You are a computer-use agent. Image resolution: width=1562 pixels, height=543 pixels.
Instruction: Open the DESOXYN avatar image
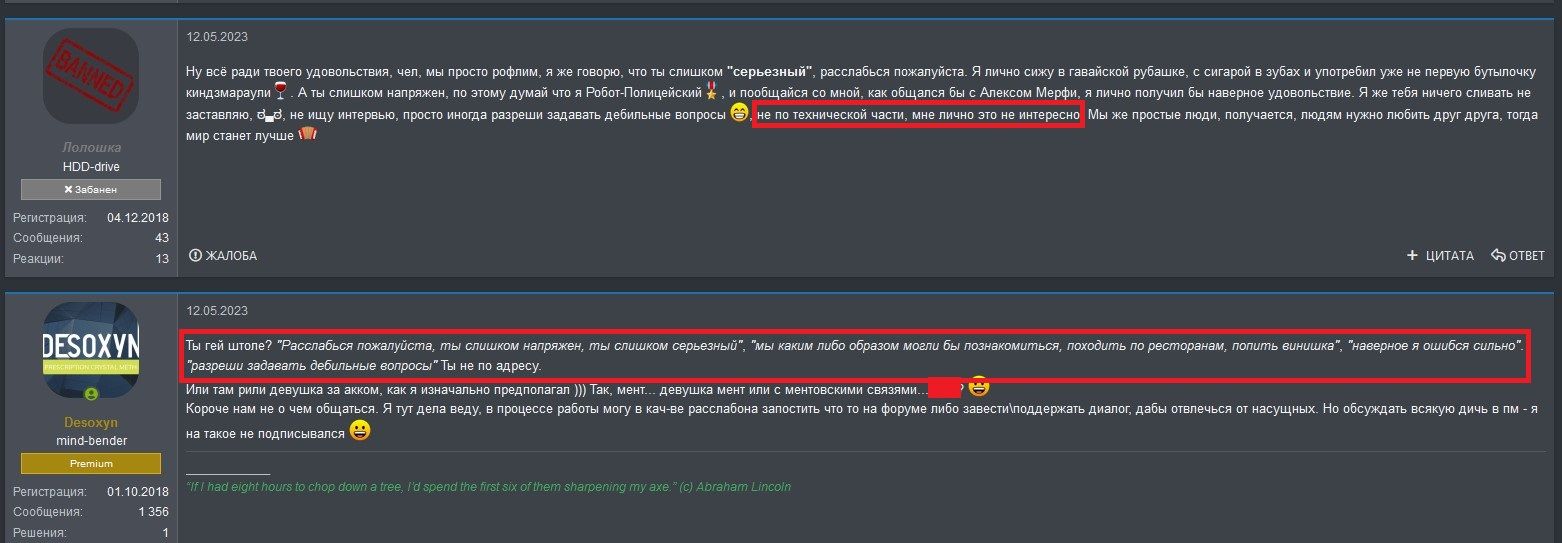(x=91, y=350)
